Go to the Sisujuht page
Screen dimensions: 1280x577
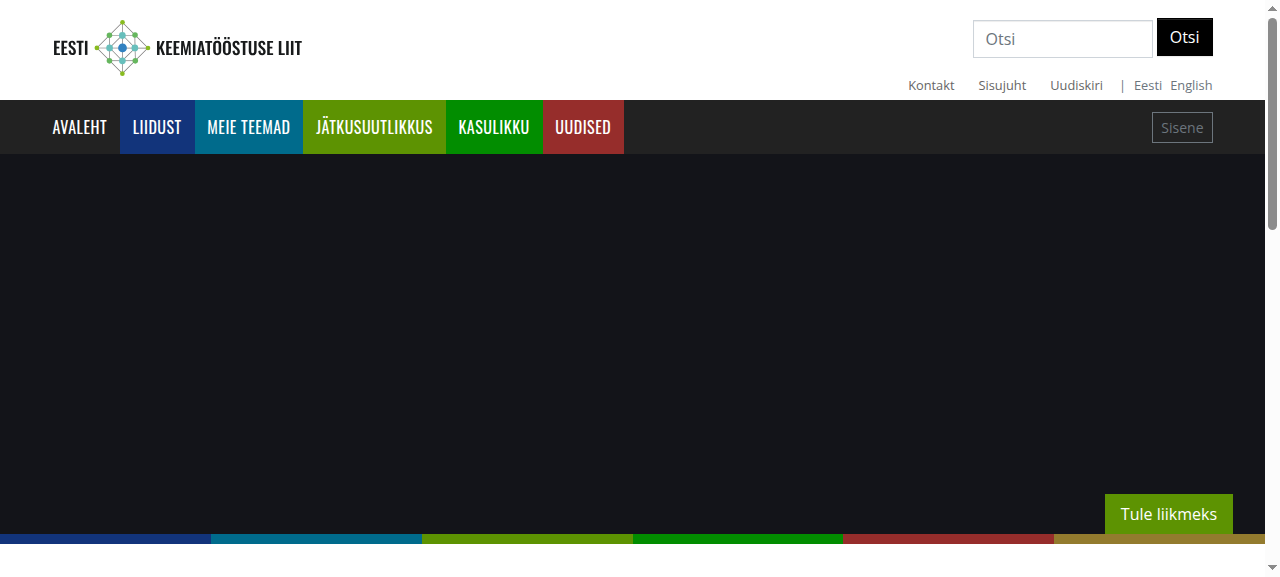click(x=1002, y=86)
